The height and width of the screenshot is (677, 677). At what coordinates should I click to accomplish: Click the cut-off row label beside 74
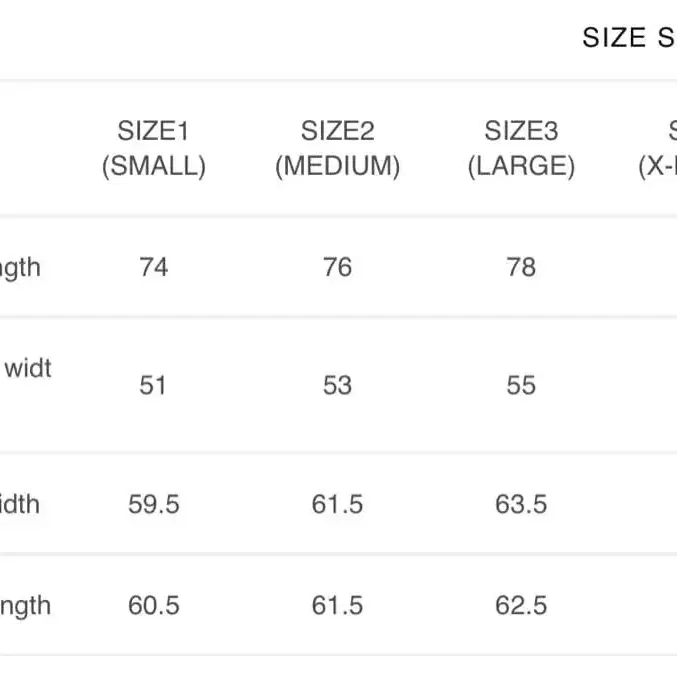coord(20,267)
